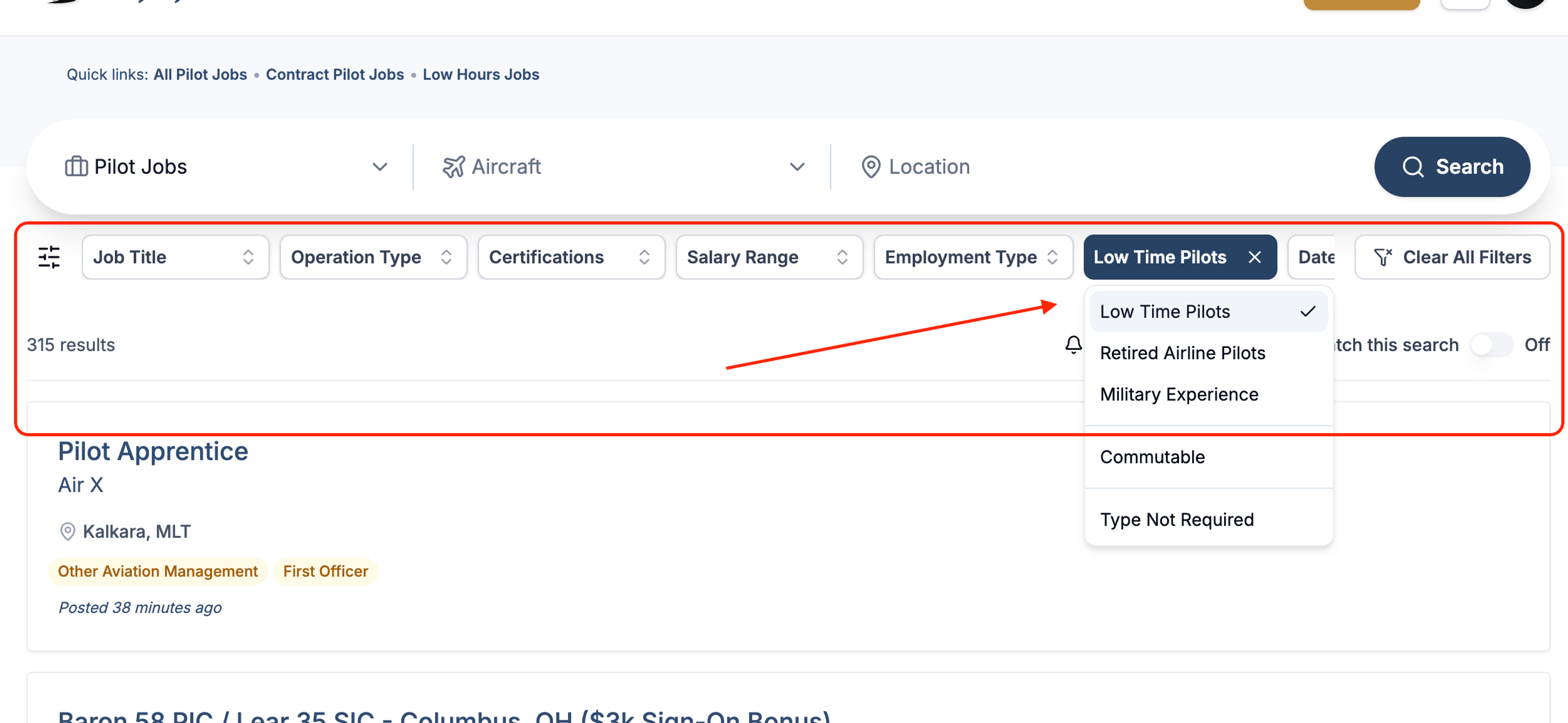Viewport: 1568px width, 723px height.
Task: Click the location pin in the search bar
Action: click(x=871, y=166)
